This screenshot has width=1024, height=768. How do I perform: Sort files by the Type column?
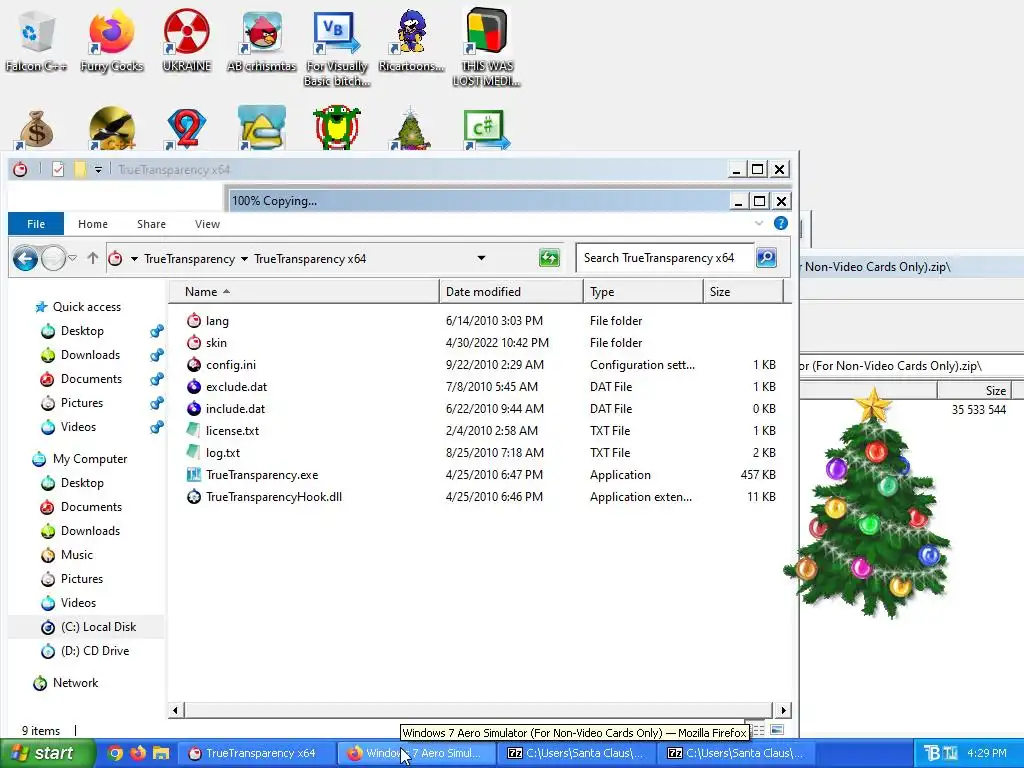(643, 292)
